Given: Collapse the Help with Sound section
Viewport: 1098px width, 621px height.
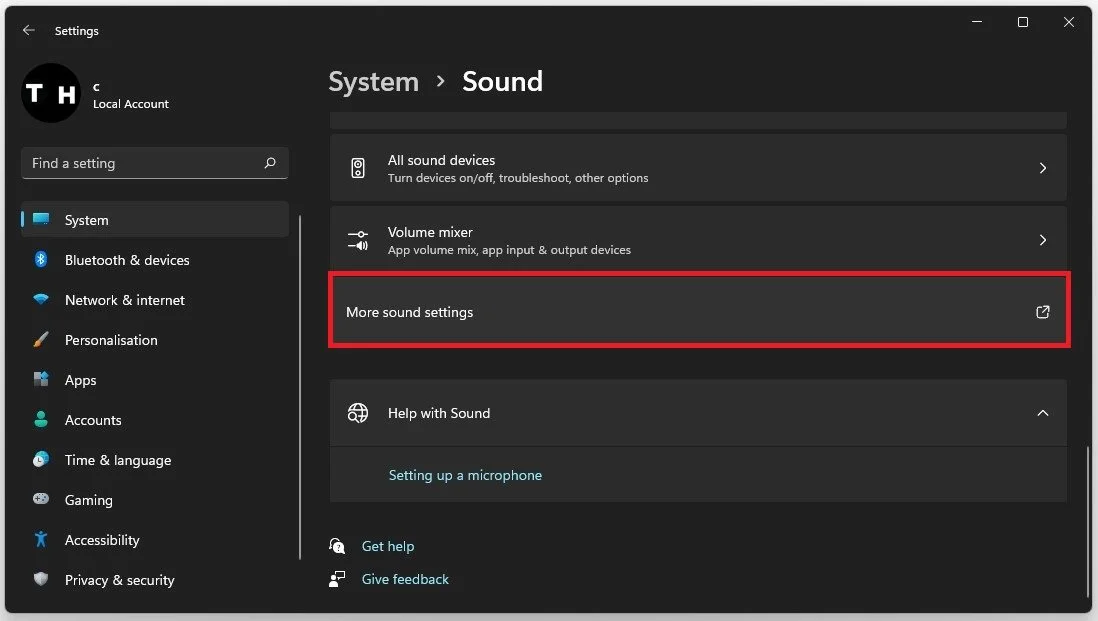Looking at the screenshot, I should (1042, 413).
